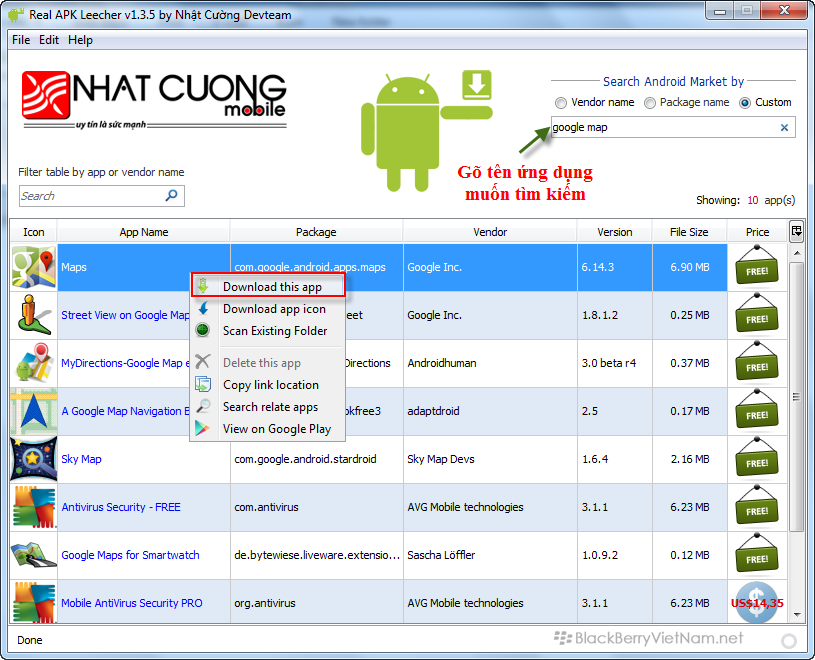Click the Antivirus Security - FREE name link
This screenshot has width=815, height=660.
click(x=121, y=507)
